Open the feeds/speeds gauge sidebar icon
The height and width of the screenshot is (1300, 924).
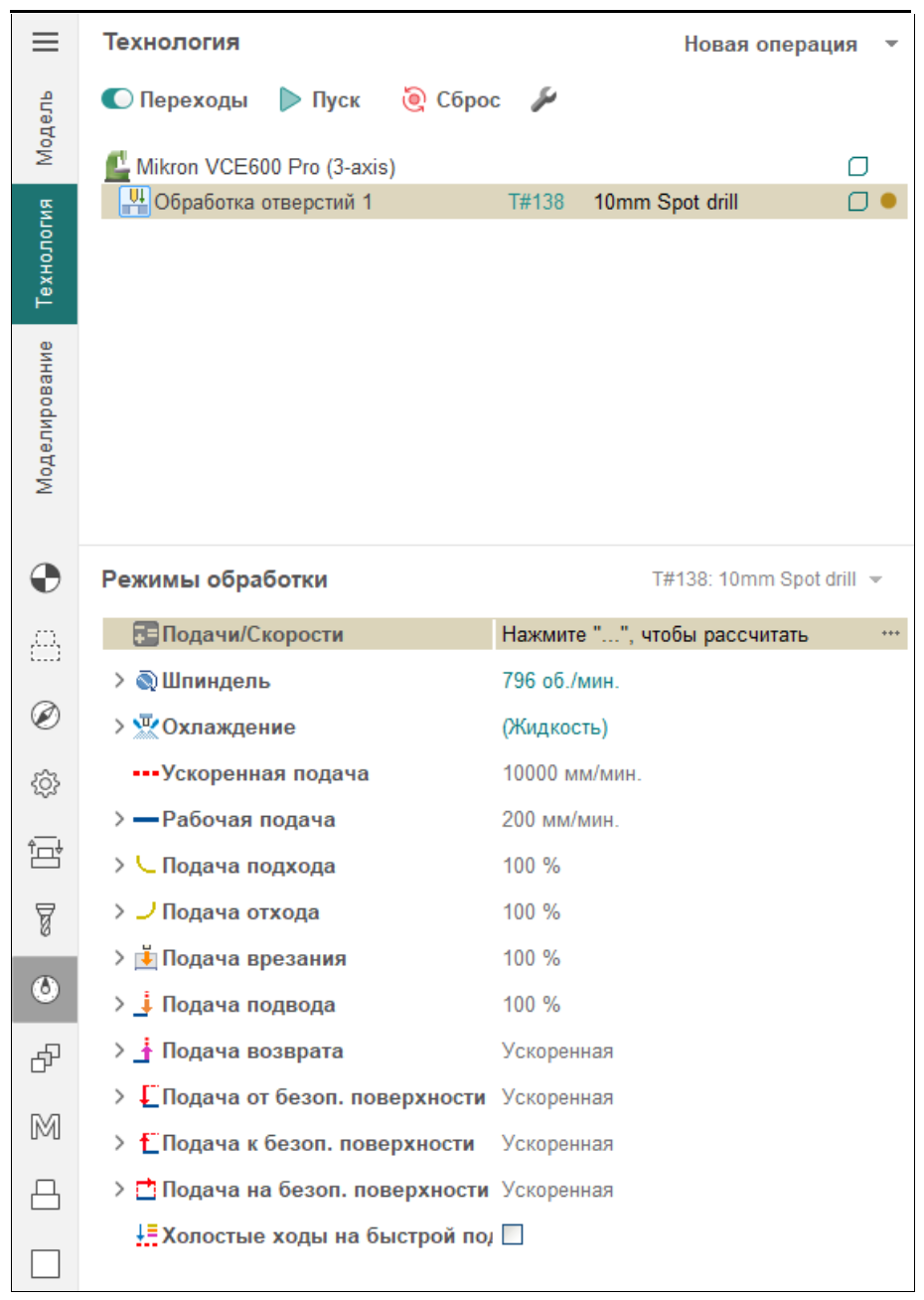point(45,989)
